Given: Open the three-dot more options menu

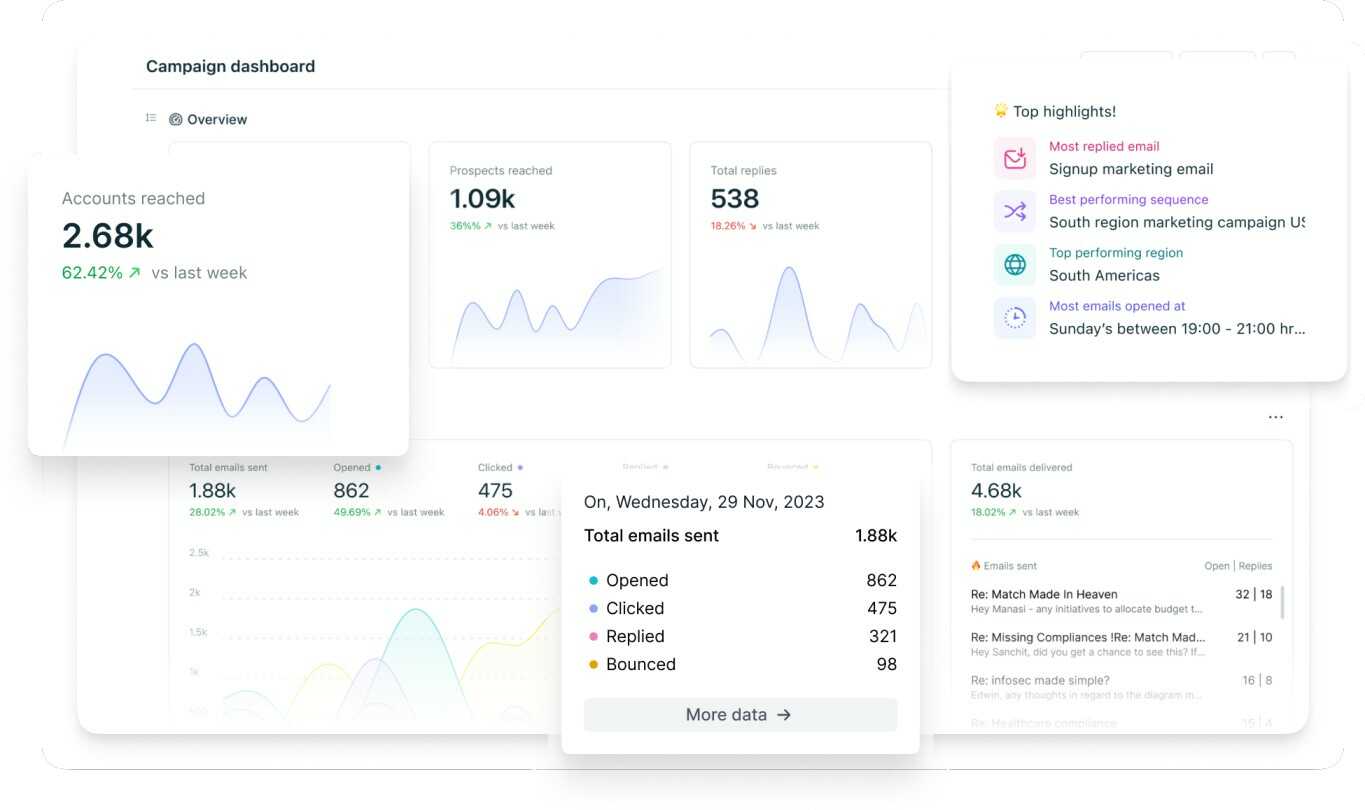Looking at the screenshot, I should pyautogui.click(x=1275, y=417).
